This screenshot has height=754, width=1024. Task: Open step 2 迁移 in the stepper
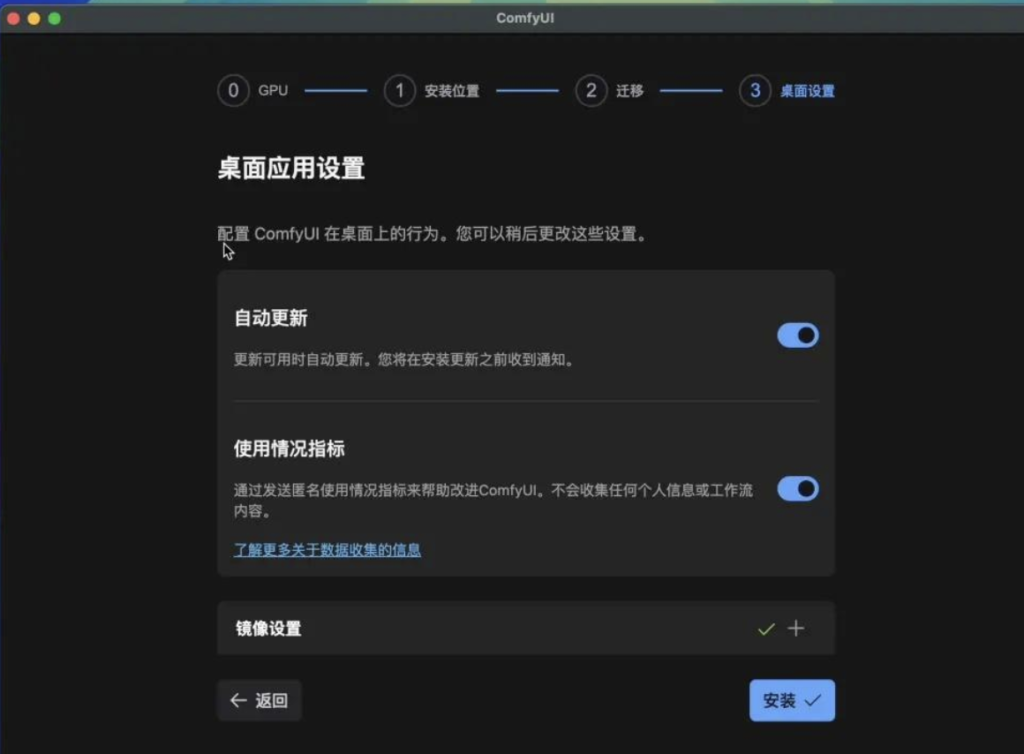point(610,90)
